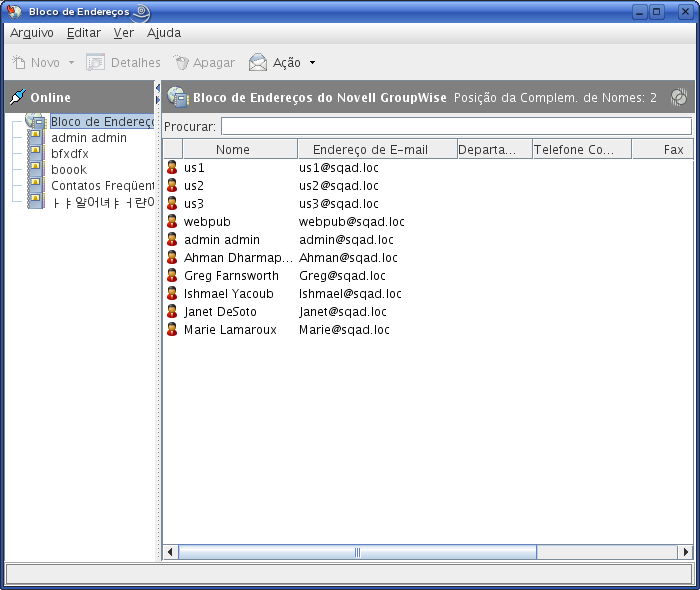Click the Greg@sqad.loc email cell

(342, 276)
